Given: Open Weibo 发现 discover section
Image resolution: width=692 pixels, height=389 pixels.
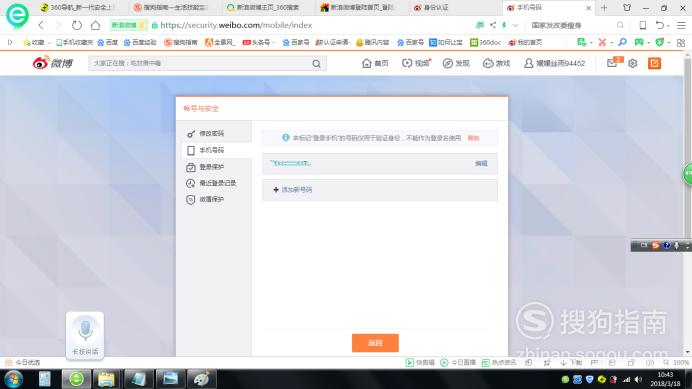Looking at the screenshot, I should point(456,64).
